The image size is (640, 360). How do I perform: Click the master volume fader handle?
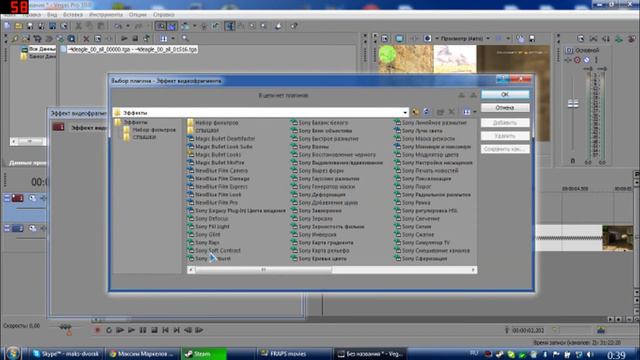[573, 104]
